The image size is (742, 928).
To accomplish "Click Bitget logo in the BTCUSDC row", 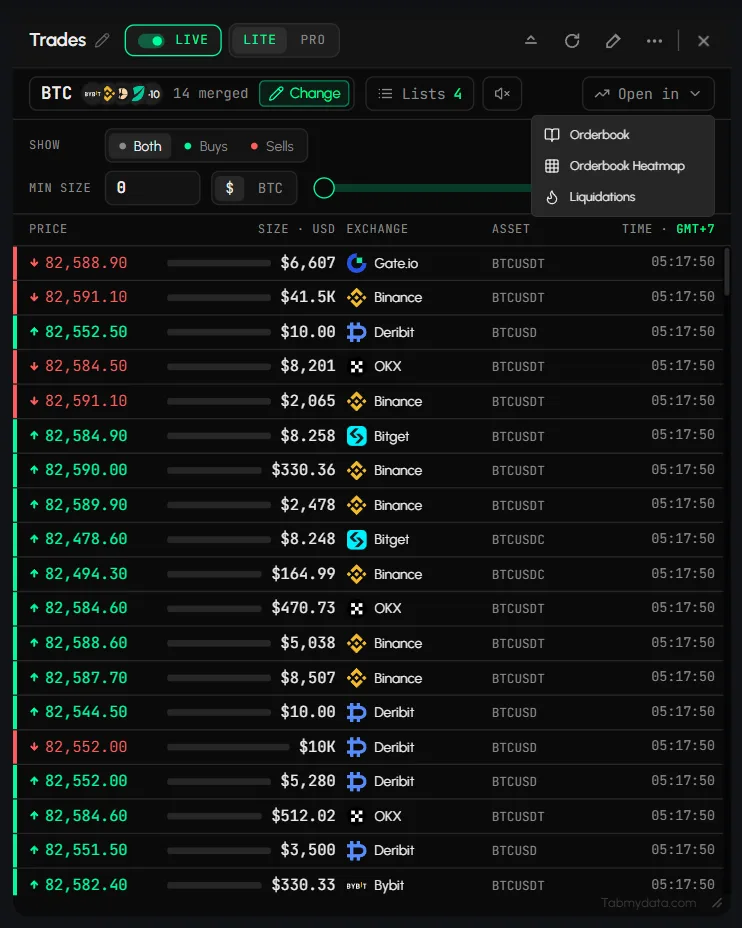I will point(356,539).
